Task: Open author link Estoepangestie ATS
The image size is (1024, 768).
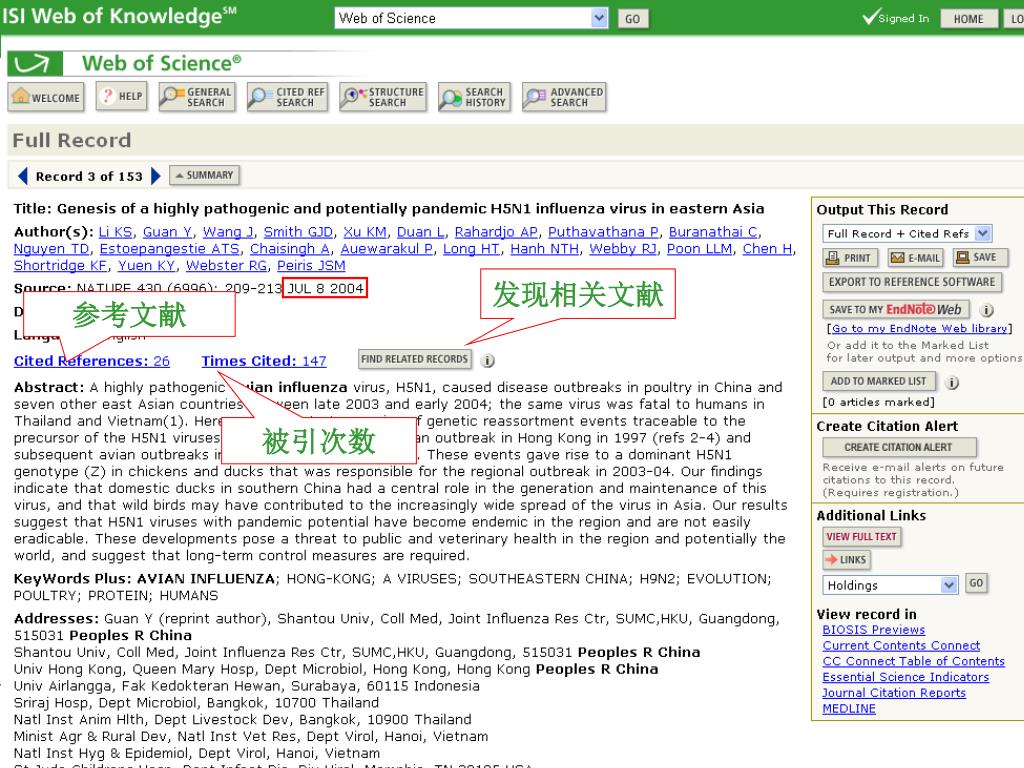Action: point(170,249)
